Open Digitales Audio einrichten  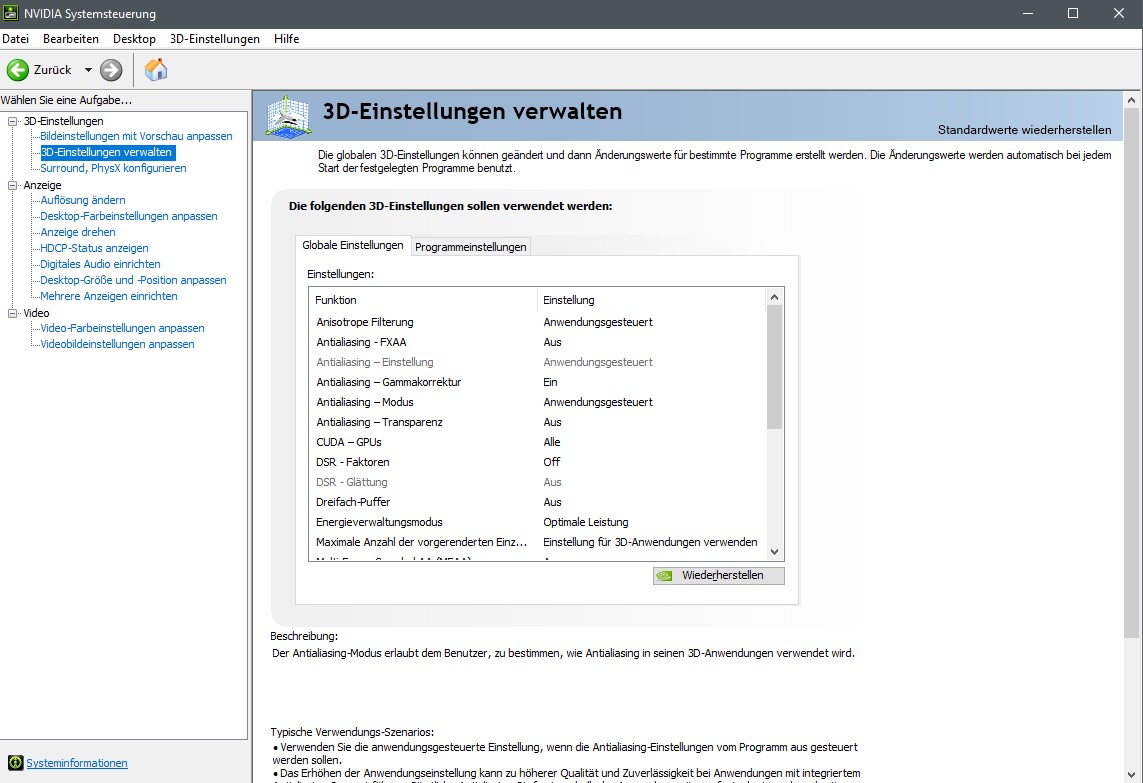tap(100, 264)
